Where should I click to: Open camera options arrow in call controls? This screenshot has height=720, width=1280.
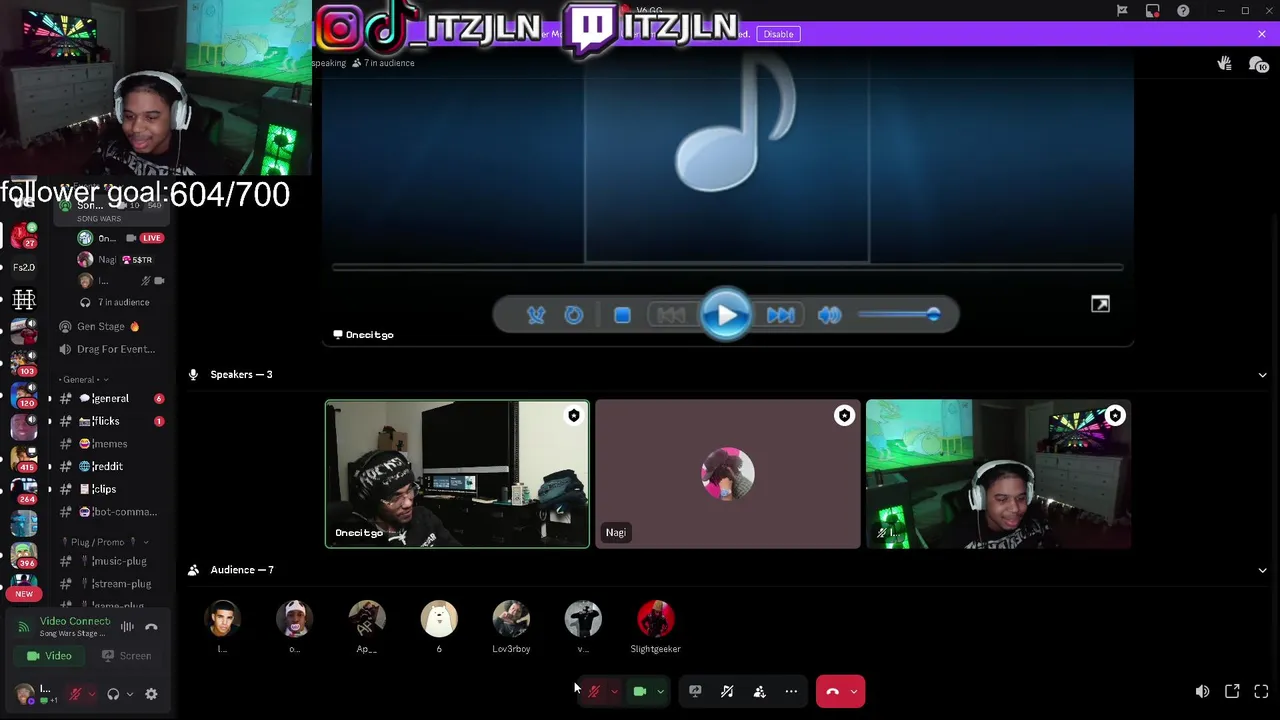tap(660, 691)
